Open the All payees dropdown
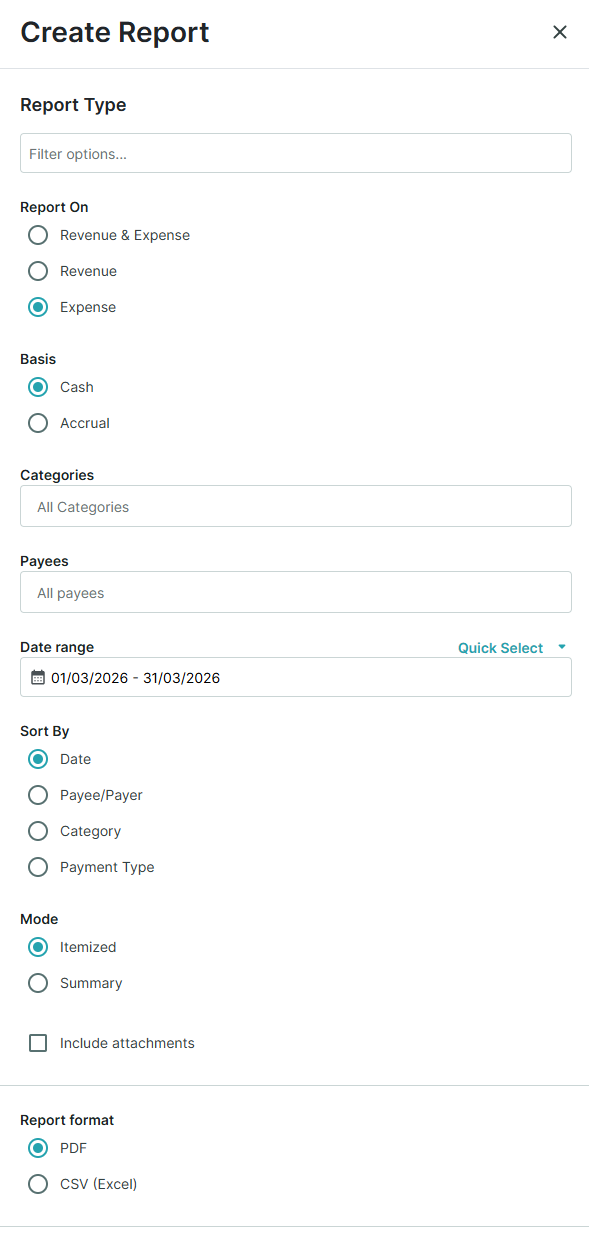Screen dimensions: 589x1242 (x=295, y=592)
